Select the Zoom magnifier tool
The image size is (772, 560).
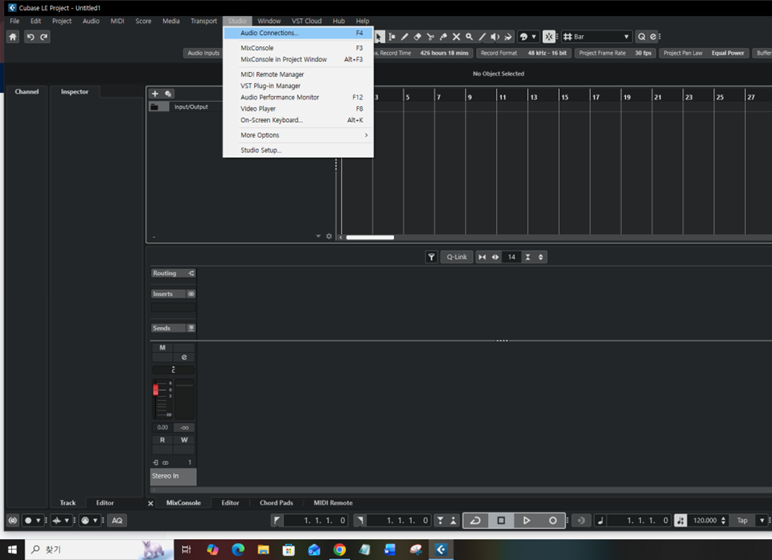click(x=469, y=37)
